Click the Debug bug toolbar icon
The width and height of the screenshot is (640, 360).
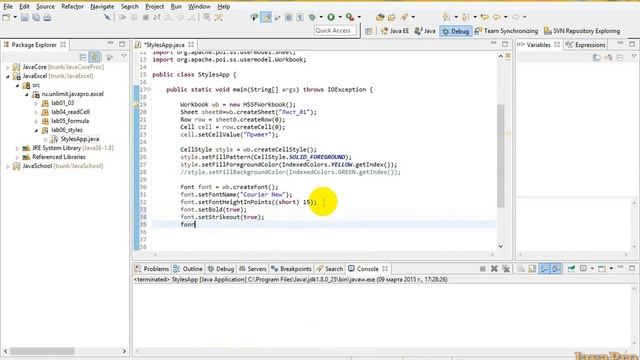click(312, 17)
